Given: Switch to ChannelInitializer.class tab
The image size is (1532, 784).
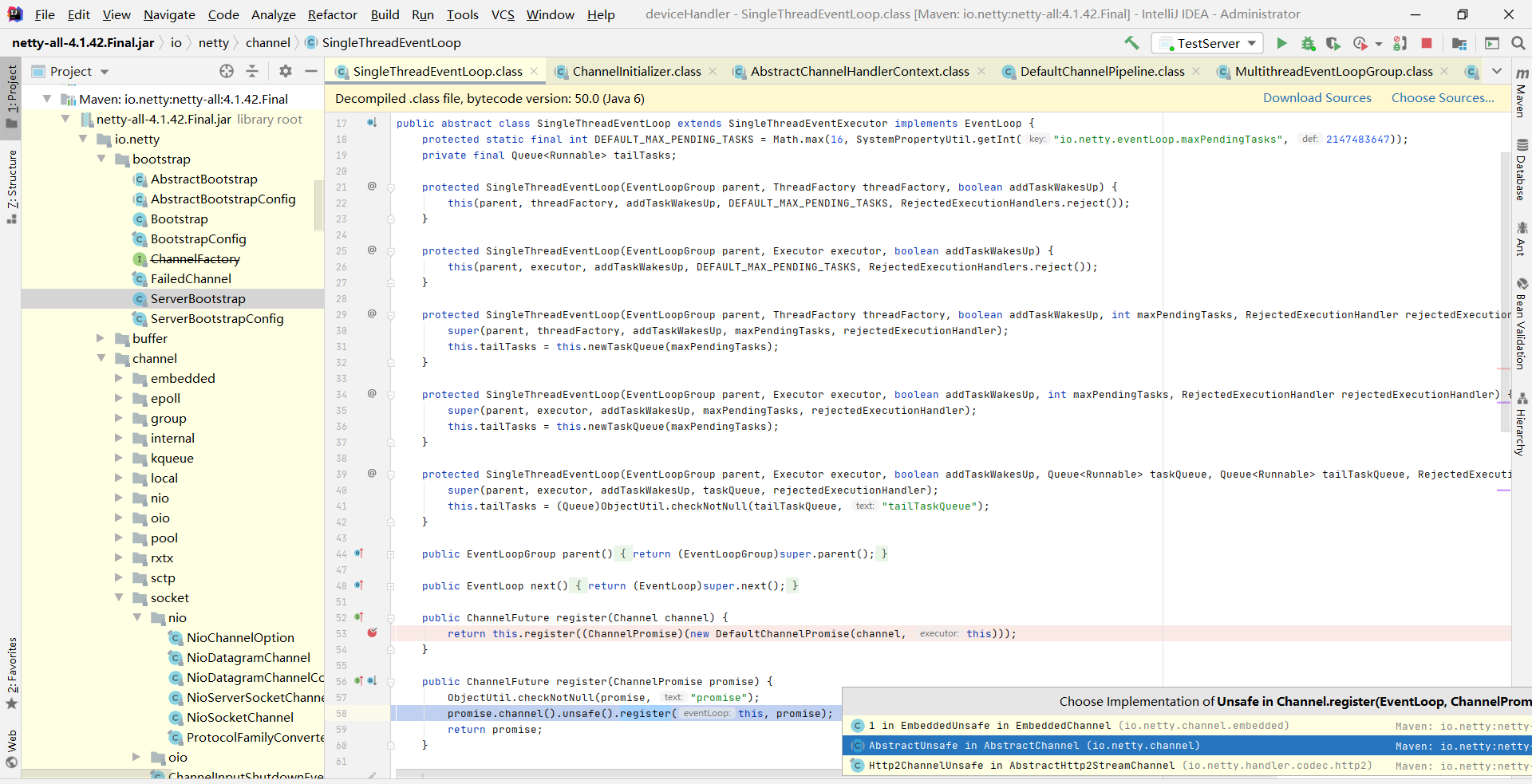Looking at the screenshot, I should (x=637, y=72).
